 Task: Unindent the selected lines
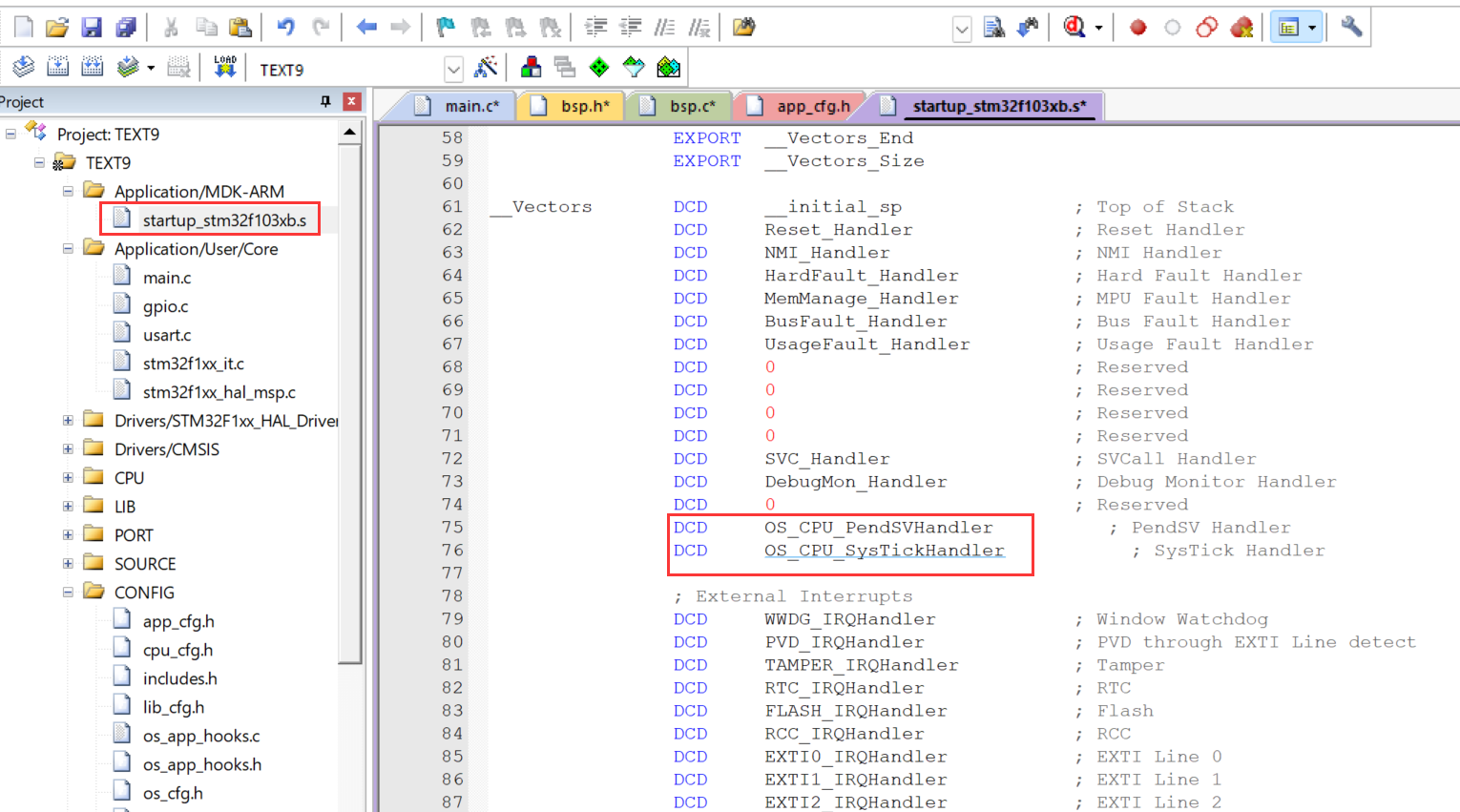[631, 27]
